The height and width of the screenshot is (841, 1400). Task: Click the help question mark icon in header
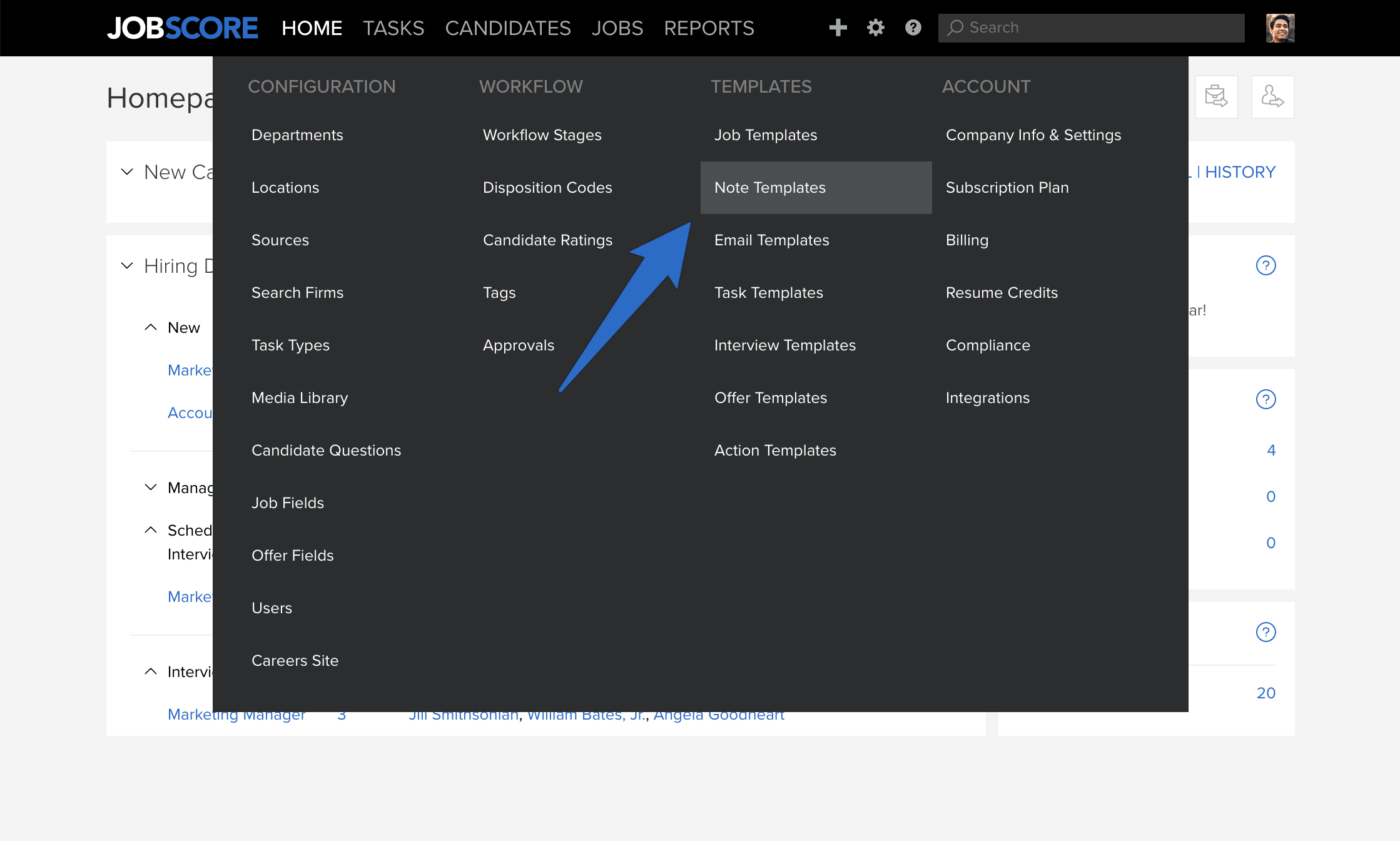pyautogui.click(x=913, y=28)
